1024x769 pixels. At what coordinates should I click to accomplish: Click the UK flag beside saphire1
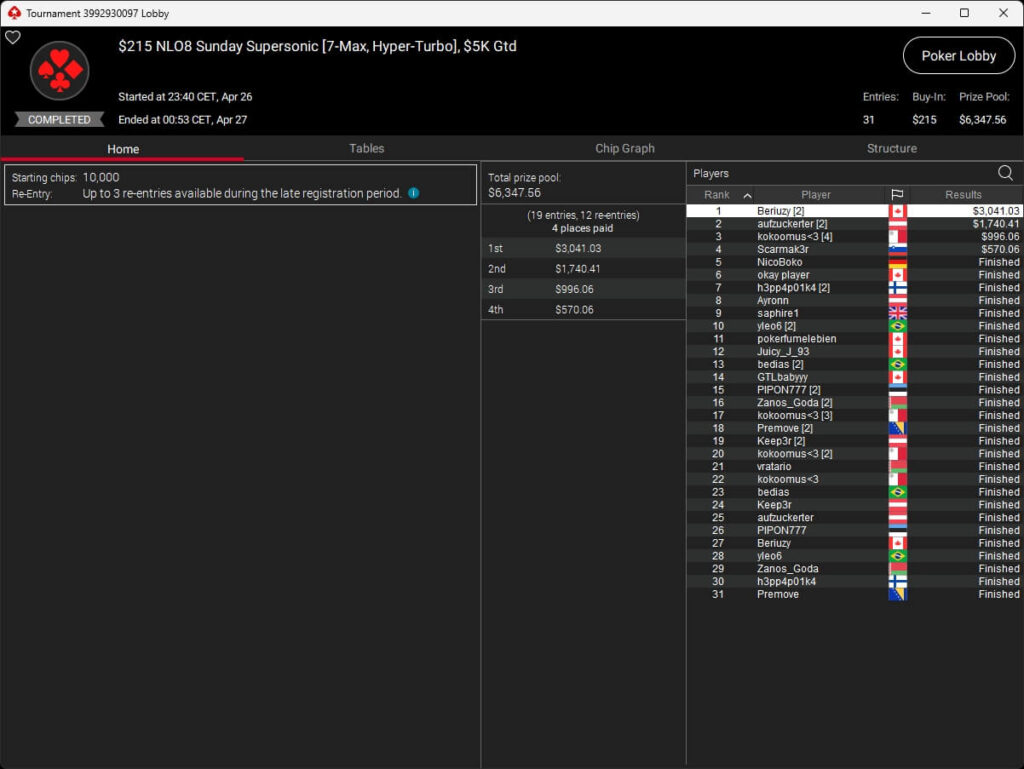897,313
